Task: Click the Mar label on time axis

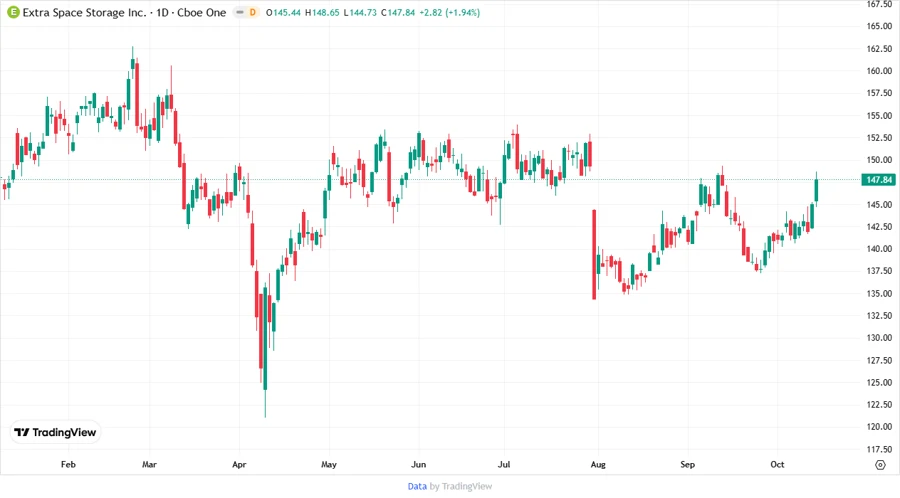Action: click(x=149, y=464)
